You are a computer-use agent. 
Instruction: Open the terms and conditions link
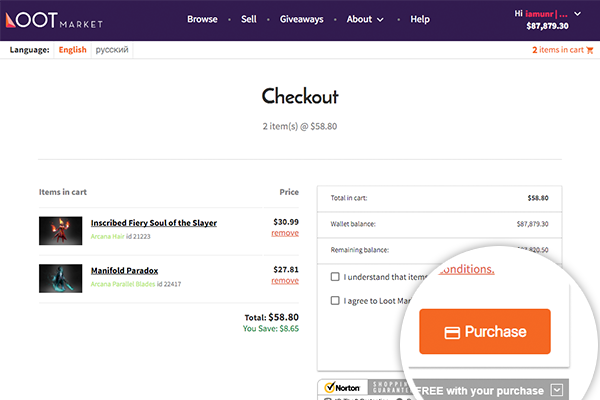(466, 269)
